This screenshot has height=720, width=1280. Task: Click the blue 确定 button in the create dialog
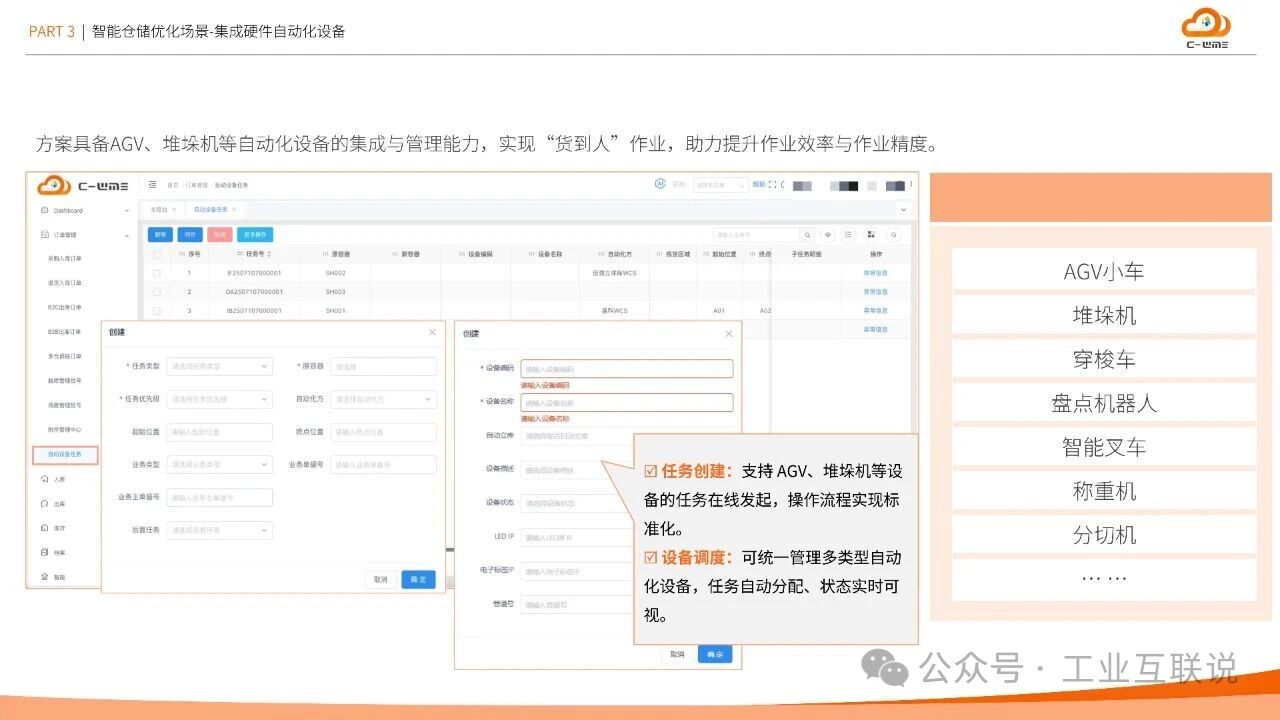417,578
